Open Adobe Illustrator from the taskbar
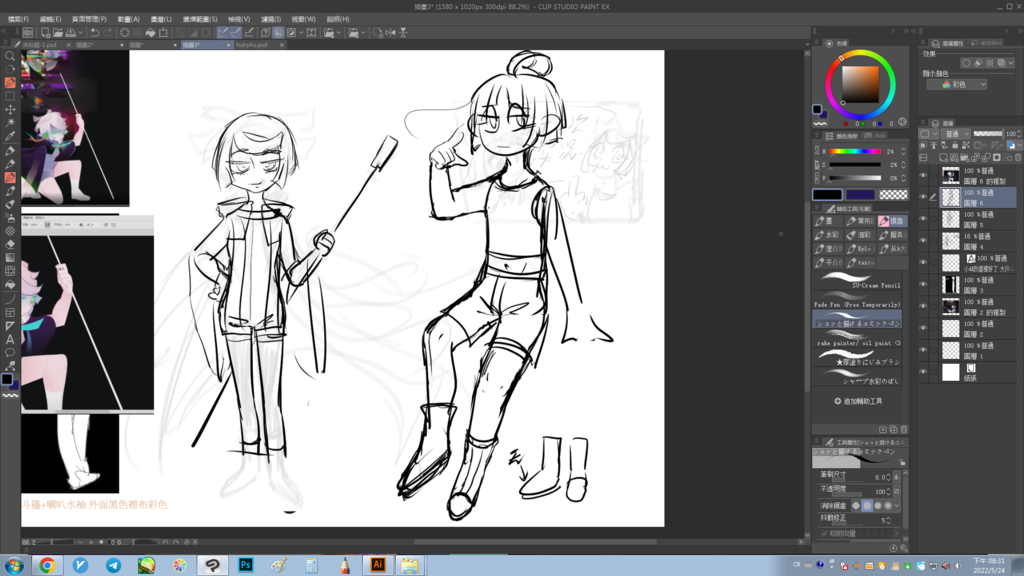The image size is (1024, 576). (378, 565)
